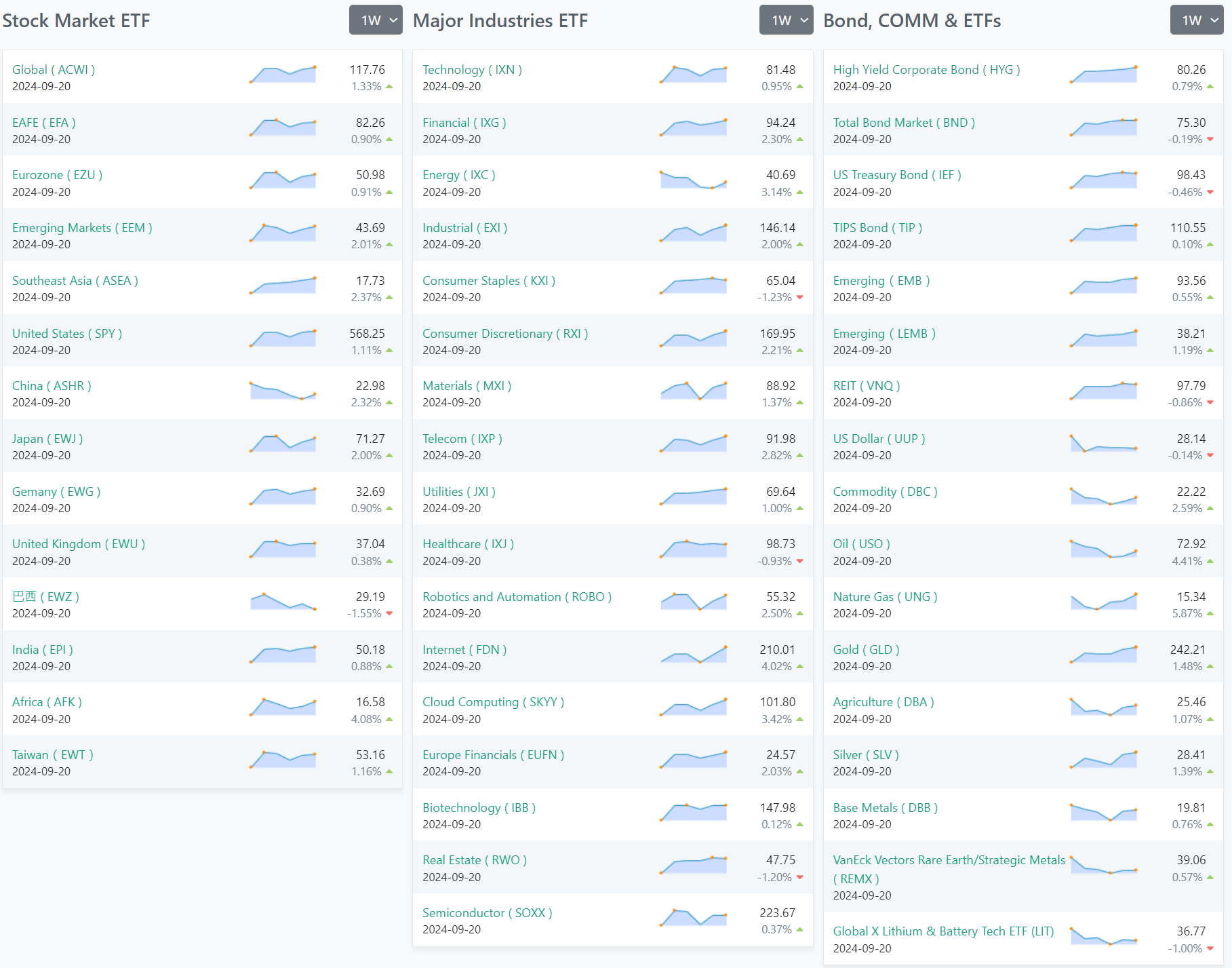The image size is (1232, 968).
Task: Click the Semiconductor ( SOXX ) sparkline chart
Action: [x=693, y=918]
